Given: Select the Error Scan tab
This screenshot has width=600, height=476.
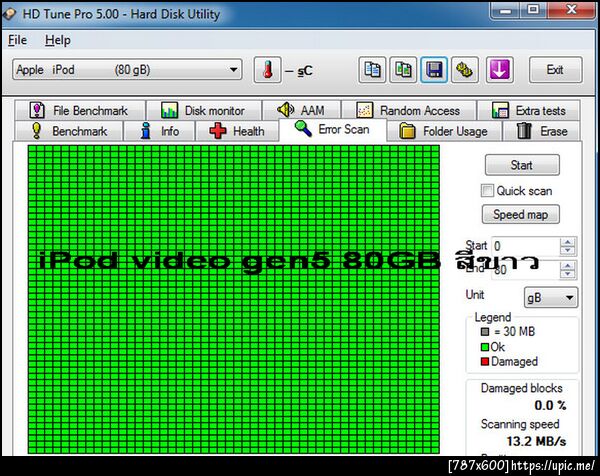Looking at the screenshot, I should 333,129.
